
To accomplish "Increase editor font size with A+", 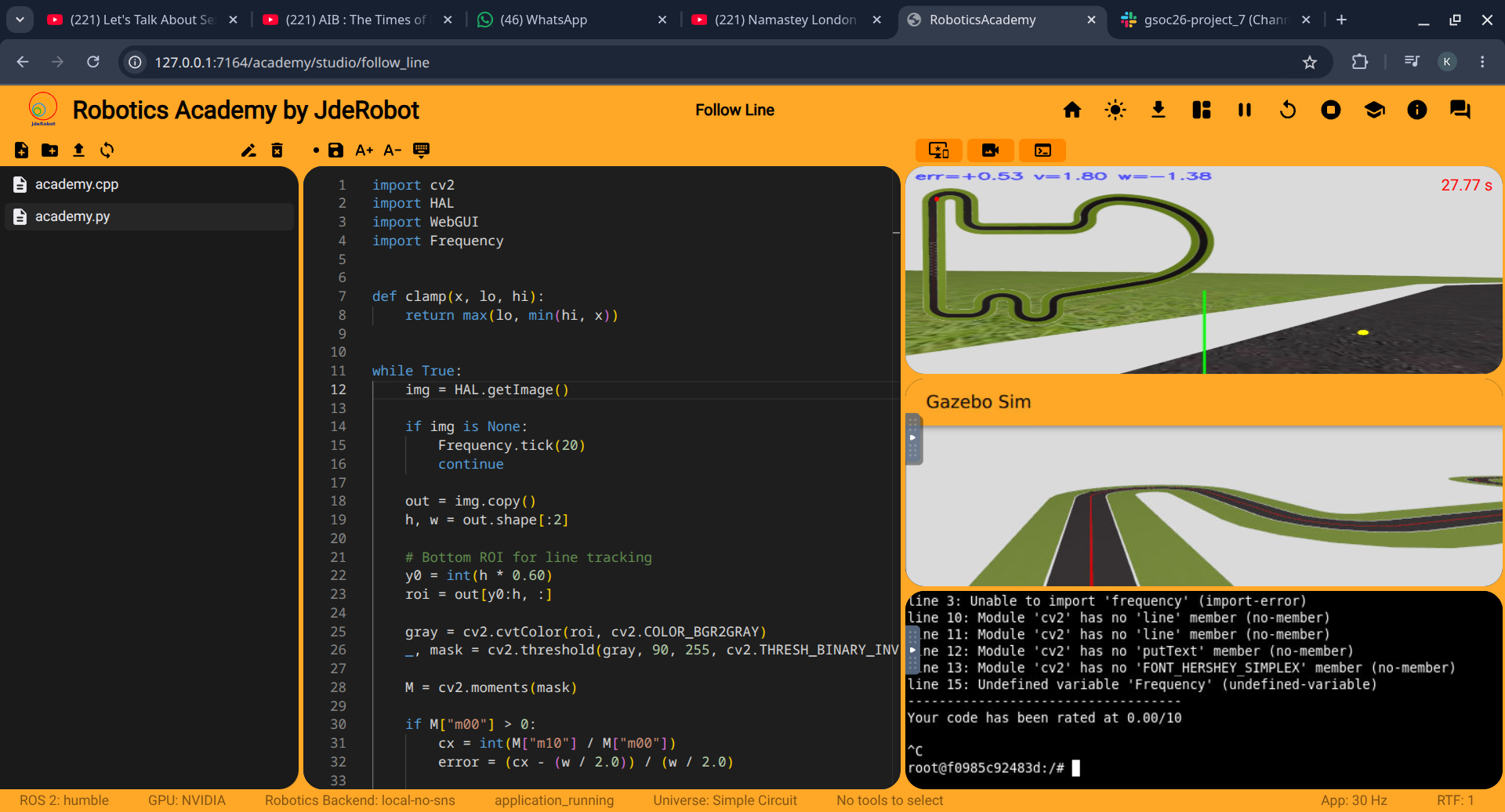I will (x=364, y=150).
